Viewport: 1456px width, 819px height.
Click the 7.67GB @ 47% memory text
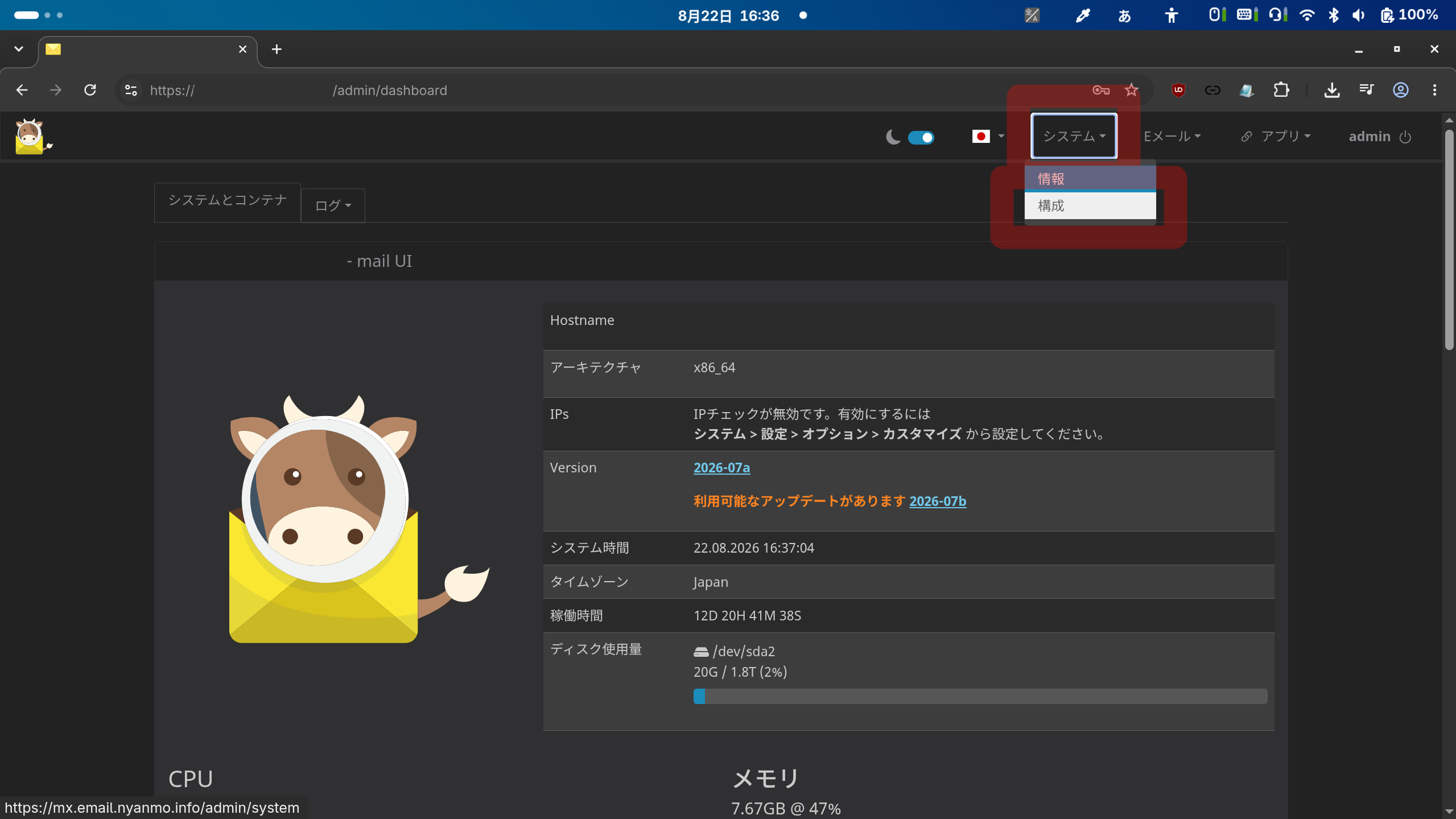pyautogui.click(x=786, y=808)
